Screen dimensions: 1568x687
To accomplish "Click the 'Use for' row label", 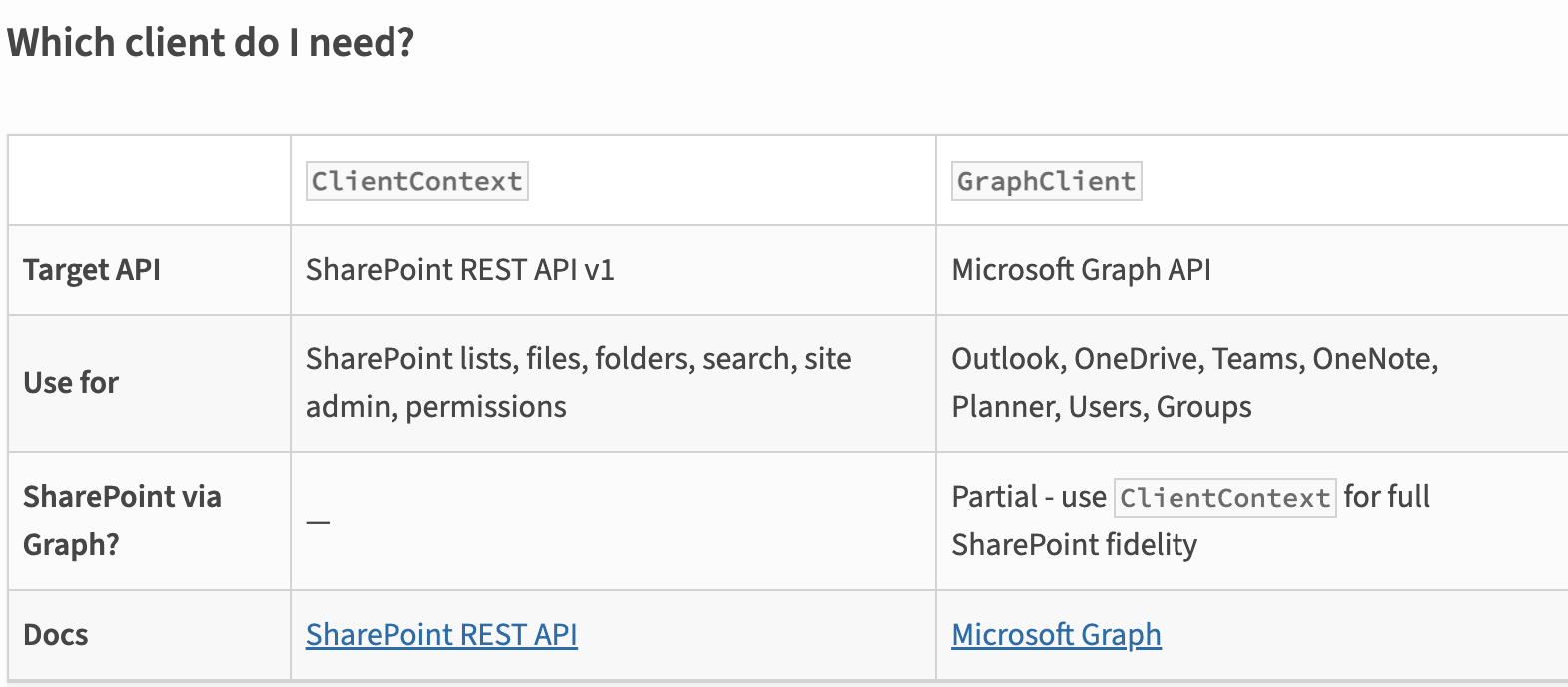I will coord(71,383).
